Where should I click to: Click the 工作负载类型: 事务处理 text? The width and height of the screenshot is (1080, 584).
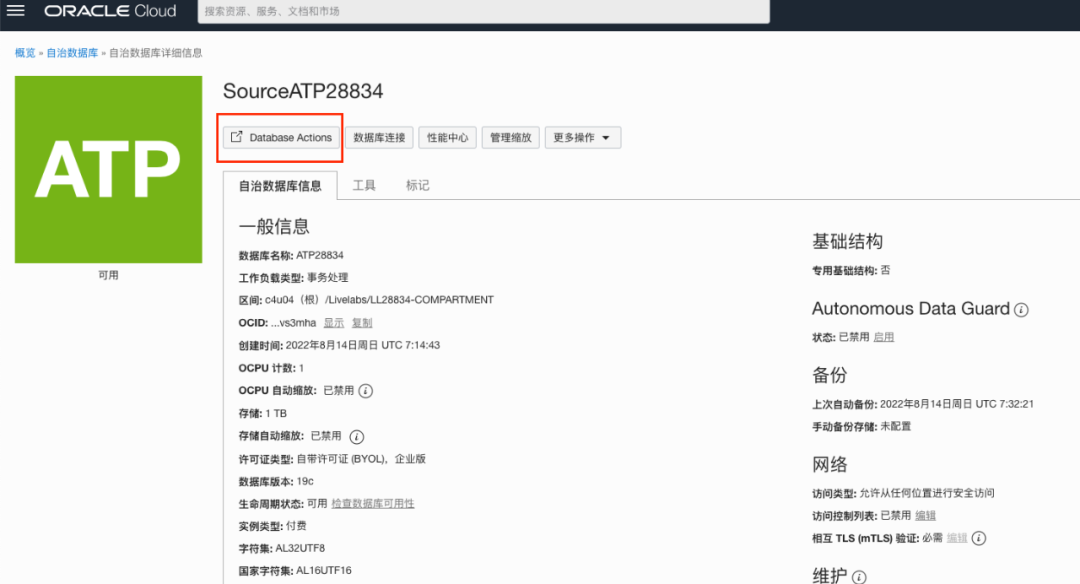pyautogui.click(x=293, y=278)
